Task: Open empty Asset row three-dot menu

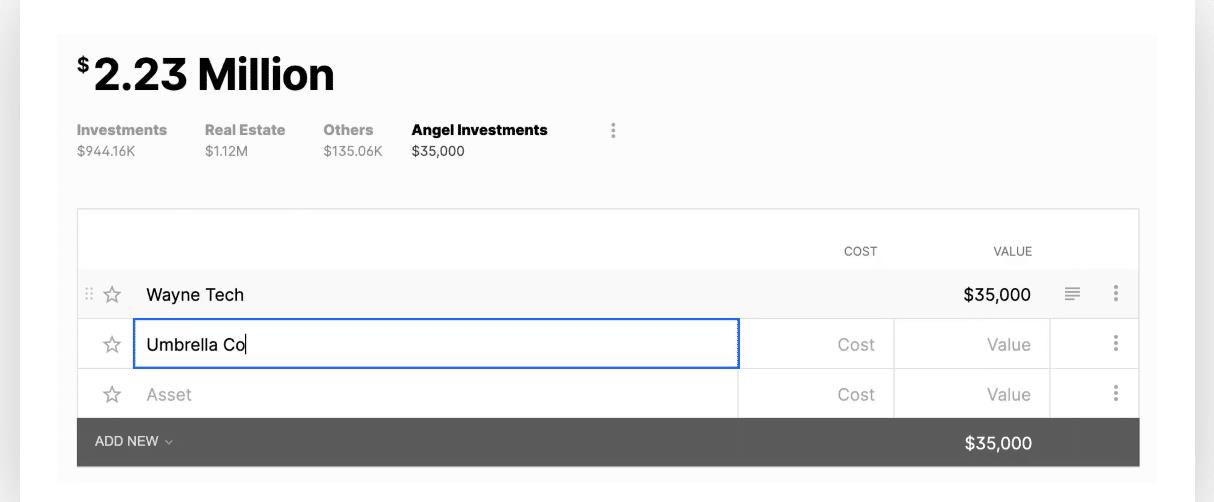Action: point(1116,394)
